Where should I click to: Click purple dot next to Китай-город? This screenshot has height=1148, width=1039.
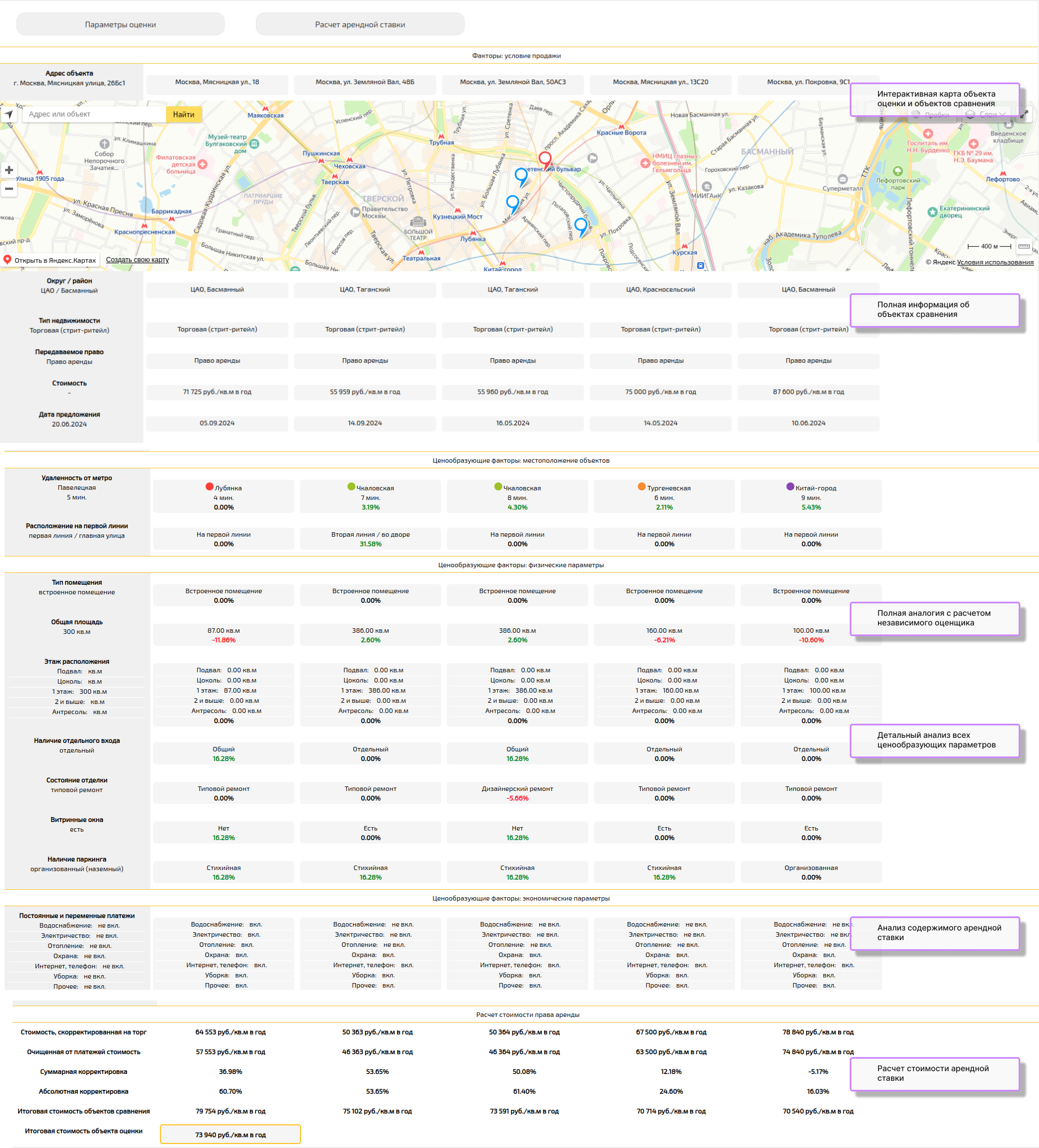pyautogui.click(x=790, y=487)
